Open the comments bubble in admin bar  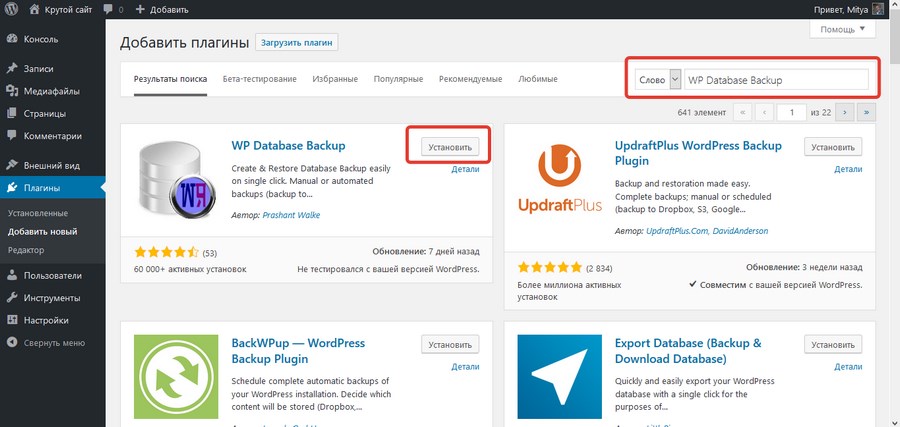[x=113, y=9]
